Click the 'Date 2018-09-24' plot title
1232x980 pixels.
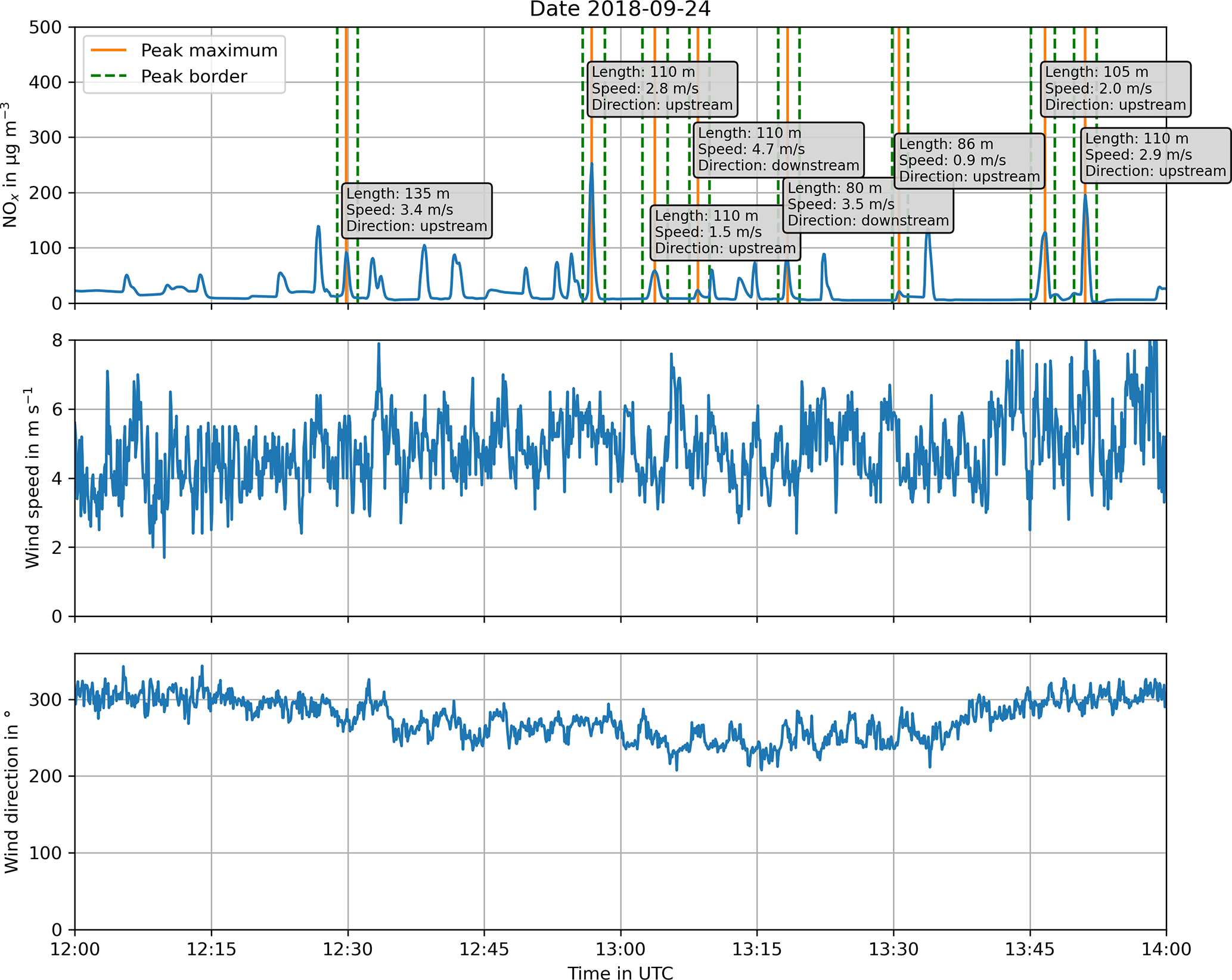pos(620,10)
